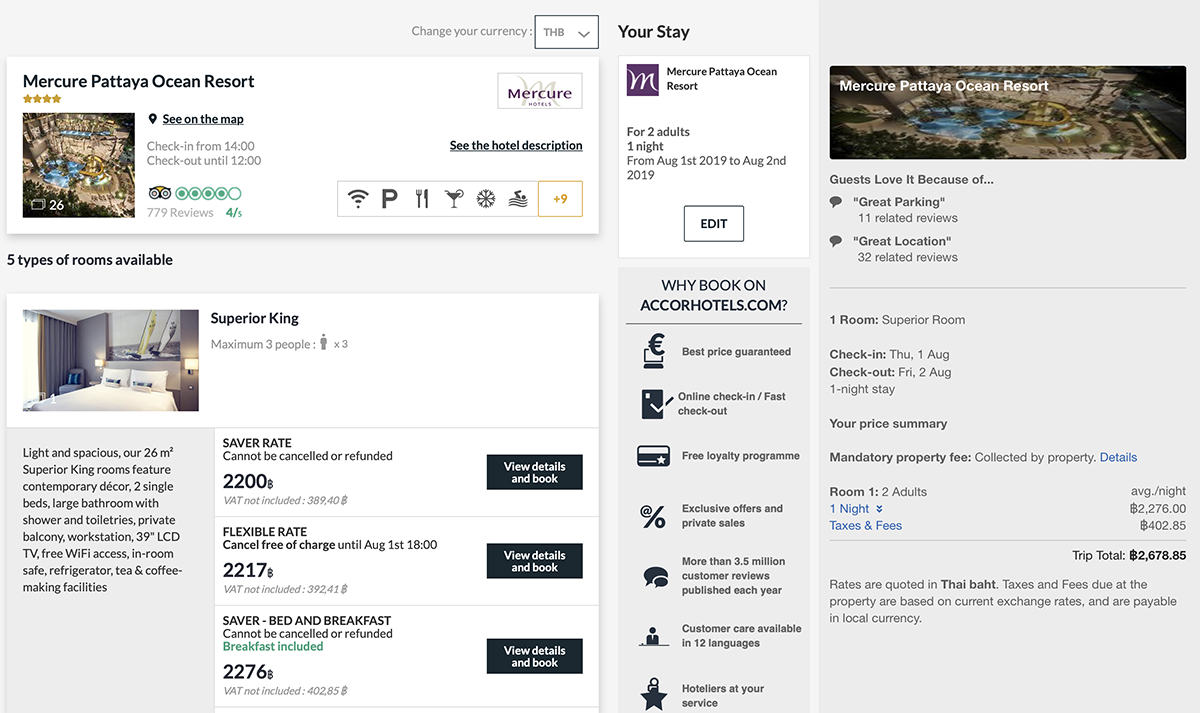1200x713 pixels.
Task: Click the Mercure Pattaya Ocean Resort banner image
Action: pyautogui.click(x=1008, y=112)
